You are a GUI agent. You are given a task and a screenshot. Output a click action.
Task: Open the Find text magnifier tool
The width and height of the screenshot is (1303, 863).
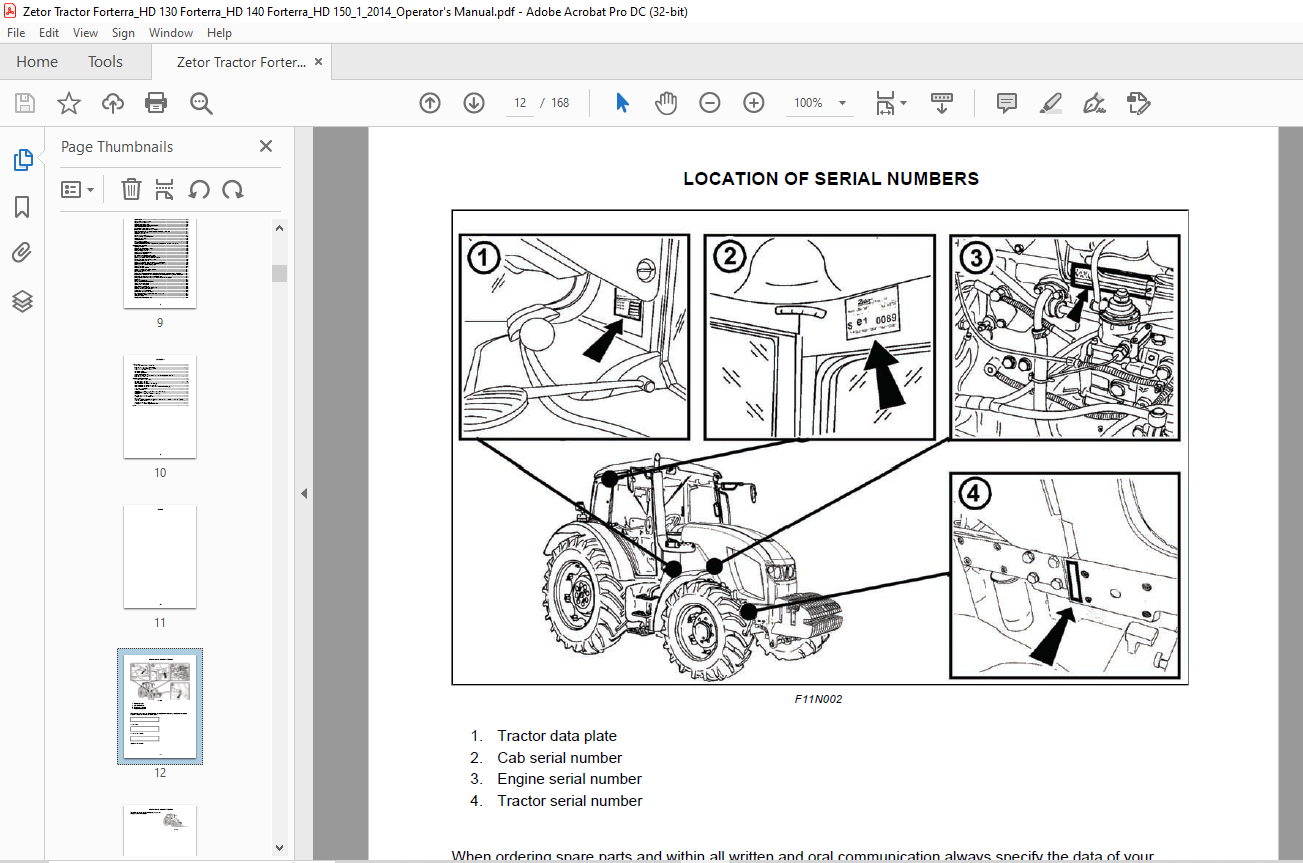pyautogui.click(x=201, y=103)
